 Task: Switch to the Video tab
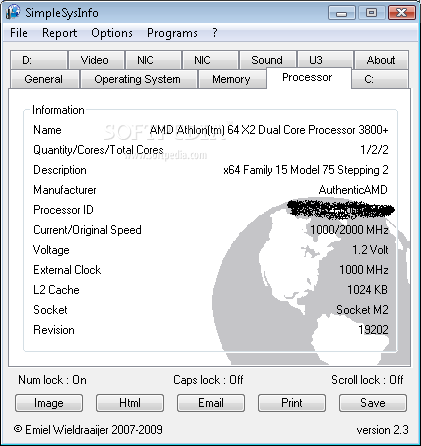(96, 60)
